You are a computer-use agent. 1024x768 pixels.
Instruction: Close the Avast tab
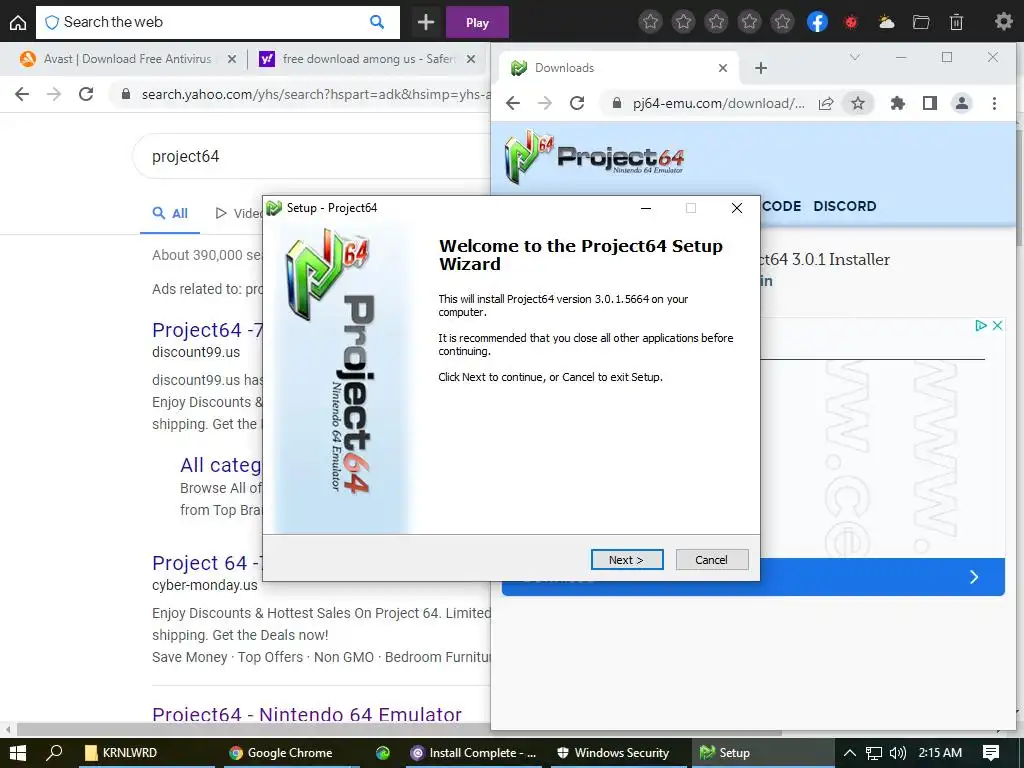(232, 59)
